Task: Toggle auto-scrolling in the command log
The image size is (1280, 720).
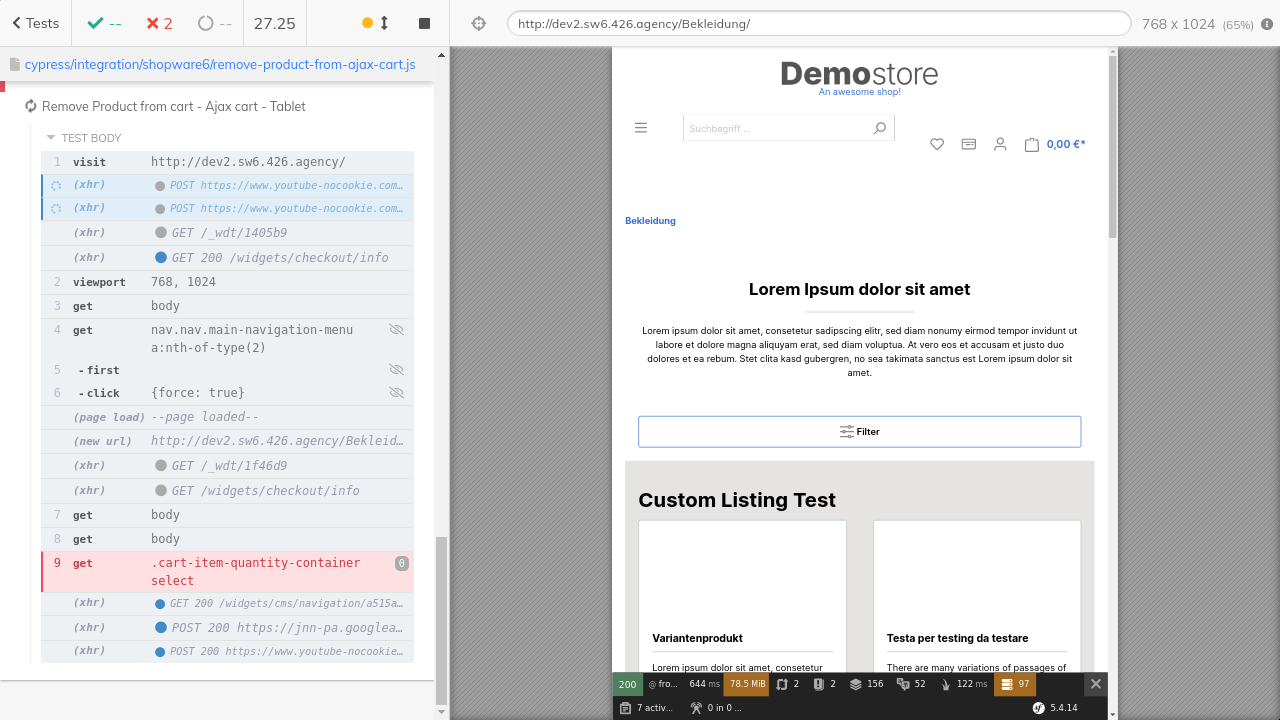Action: 376,23
